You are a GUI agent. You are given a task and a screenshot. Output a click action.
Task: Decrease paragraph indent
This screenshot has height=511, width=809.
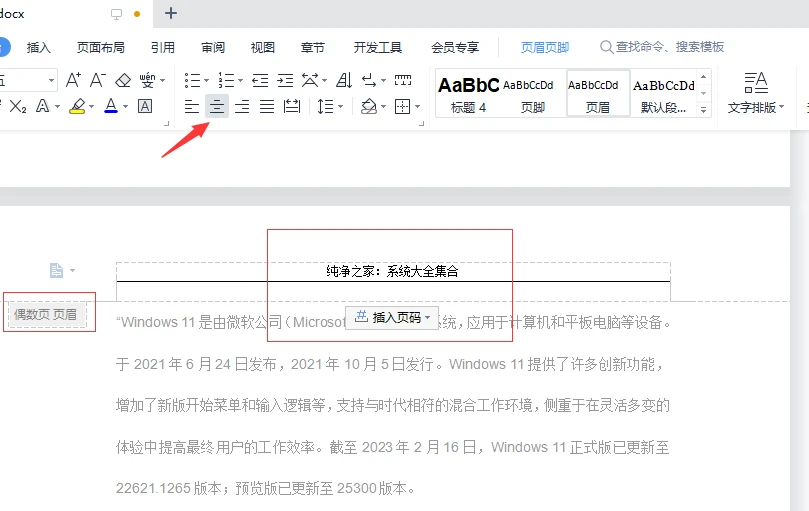tap(260, 81)
